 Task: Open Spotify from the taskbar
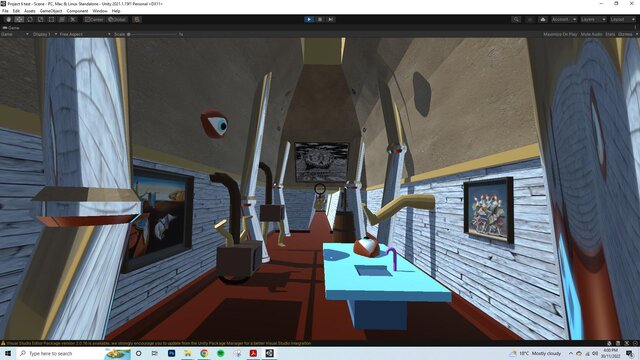220,353
